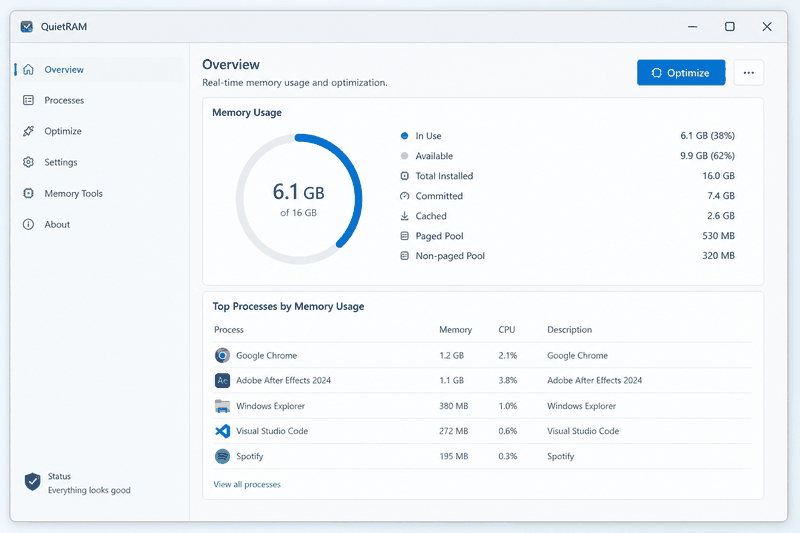The height and width of the screenshot is (533, 800).
Task: Open Settings using the gear icon
Action: pos(29,162)
